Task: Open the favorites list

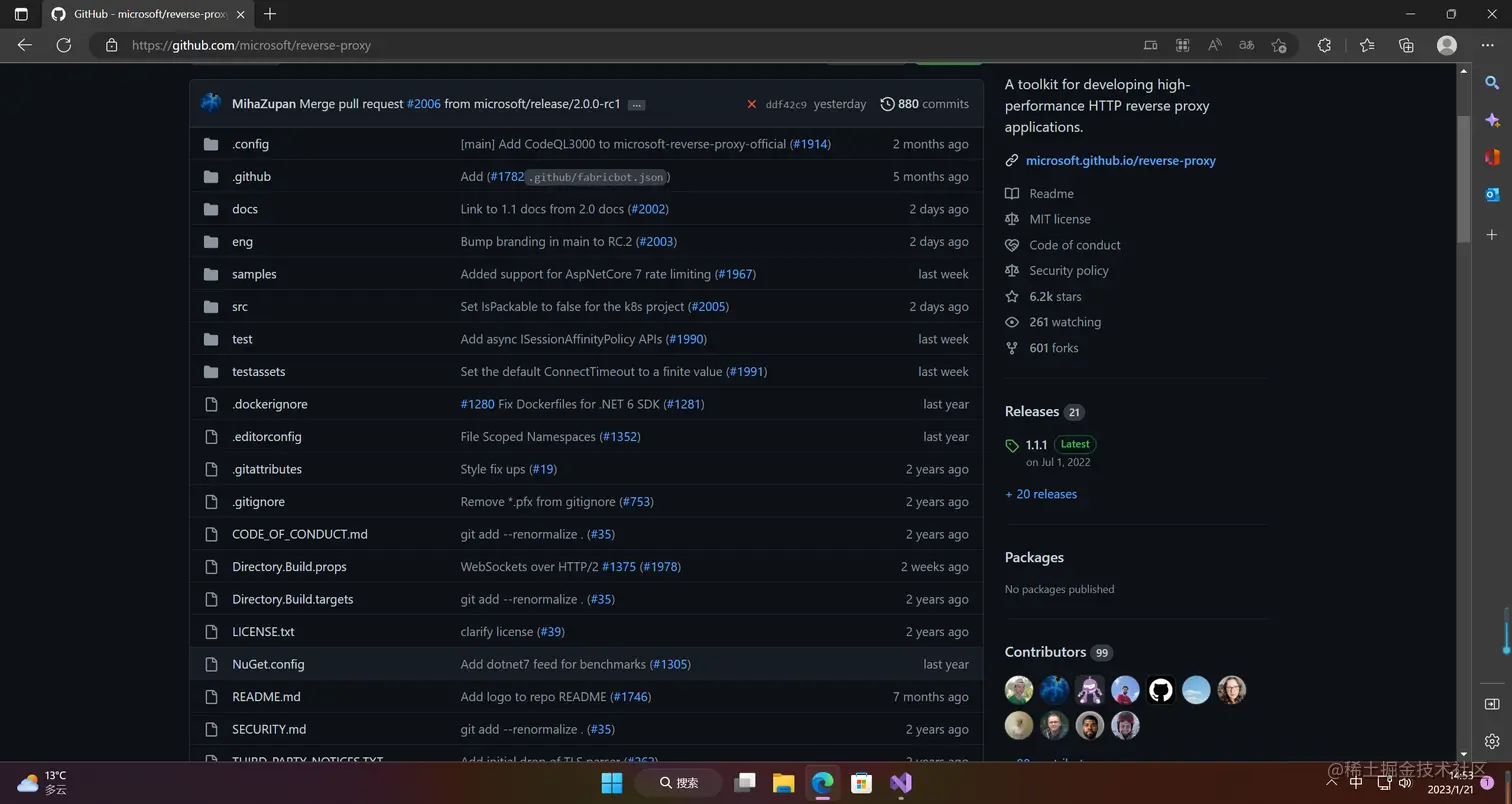Action: (x=1367, y=45)
